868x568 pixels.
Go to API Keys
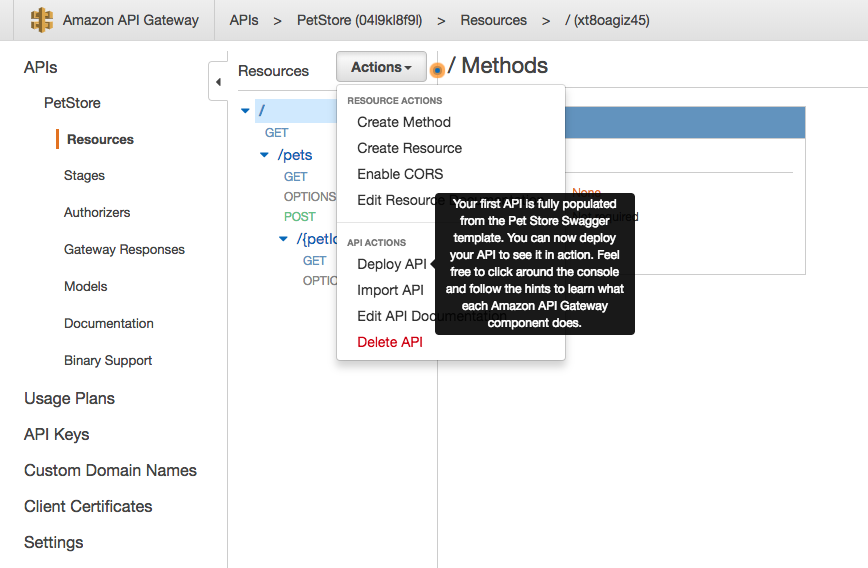(56, 435)
